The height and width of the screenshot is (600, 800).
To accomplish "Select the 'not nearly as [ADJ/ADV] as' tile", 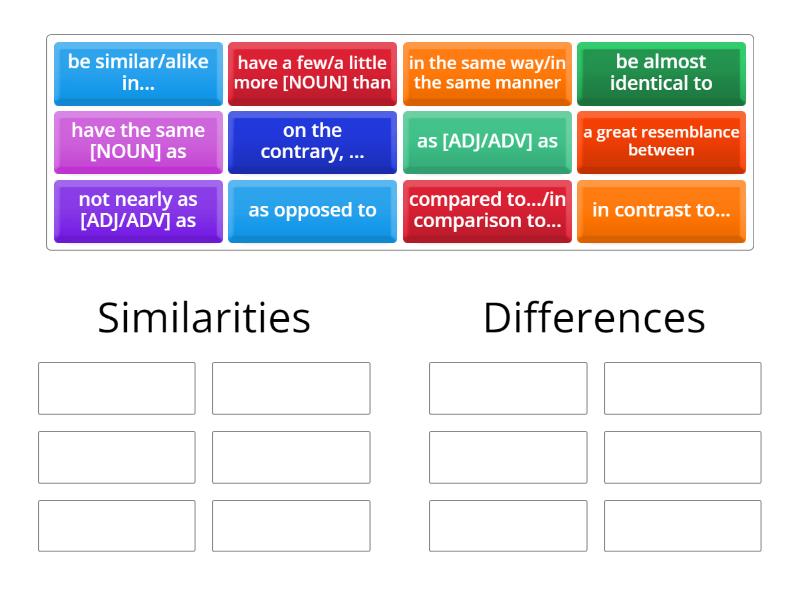I will coord(137,210).
